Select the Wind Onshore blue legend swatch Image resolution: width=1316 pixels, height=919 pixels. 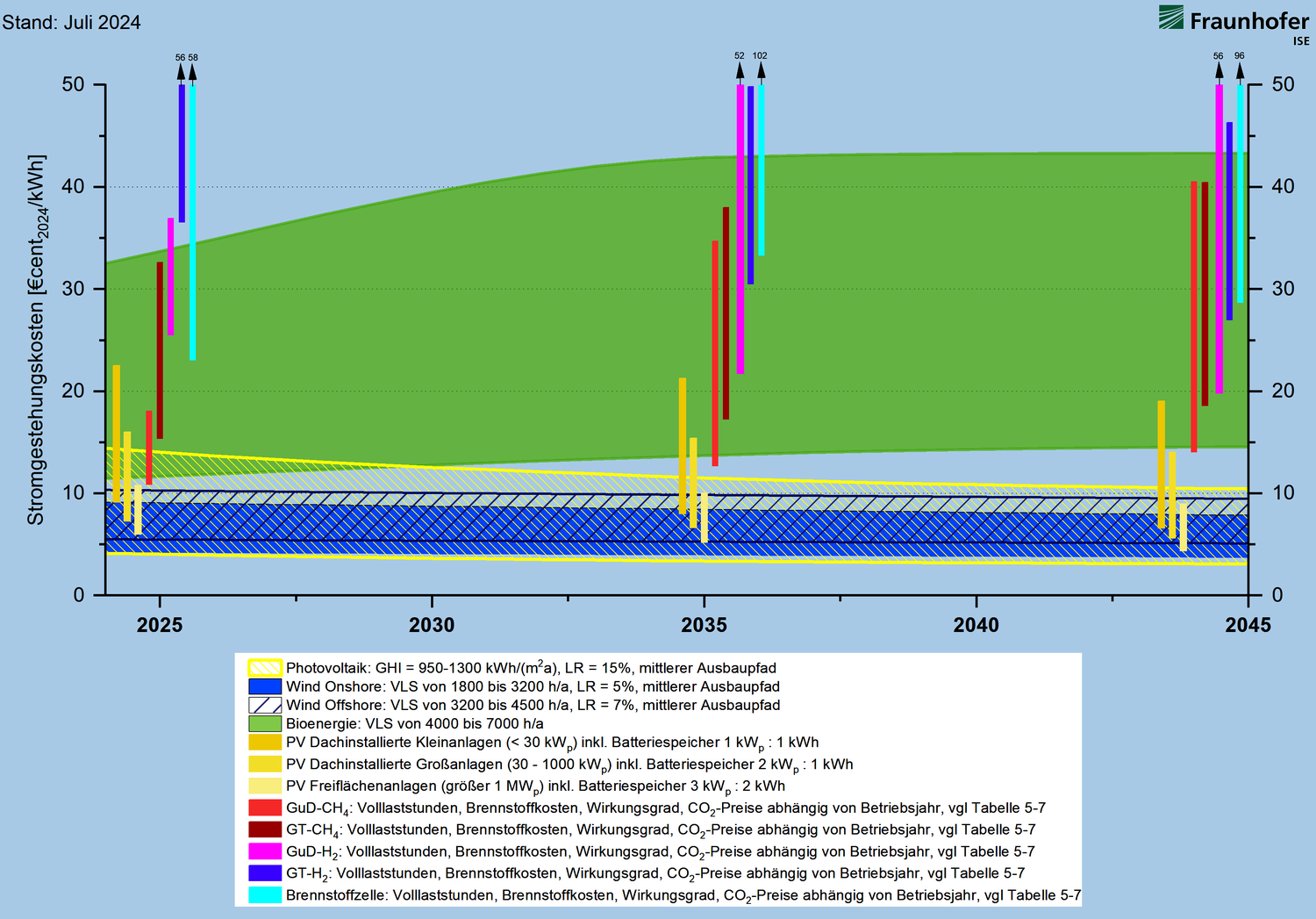265,686
